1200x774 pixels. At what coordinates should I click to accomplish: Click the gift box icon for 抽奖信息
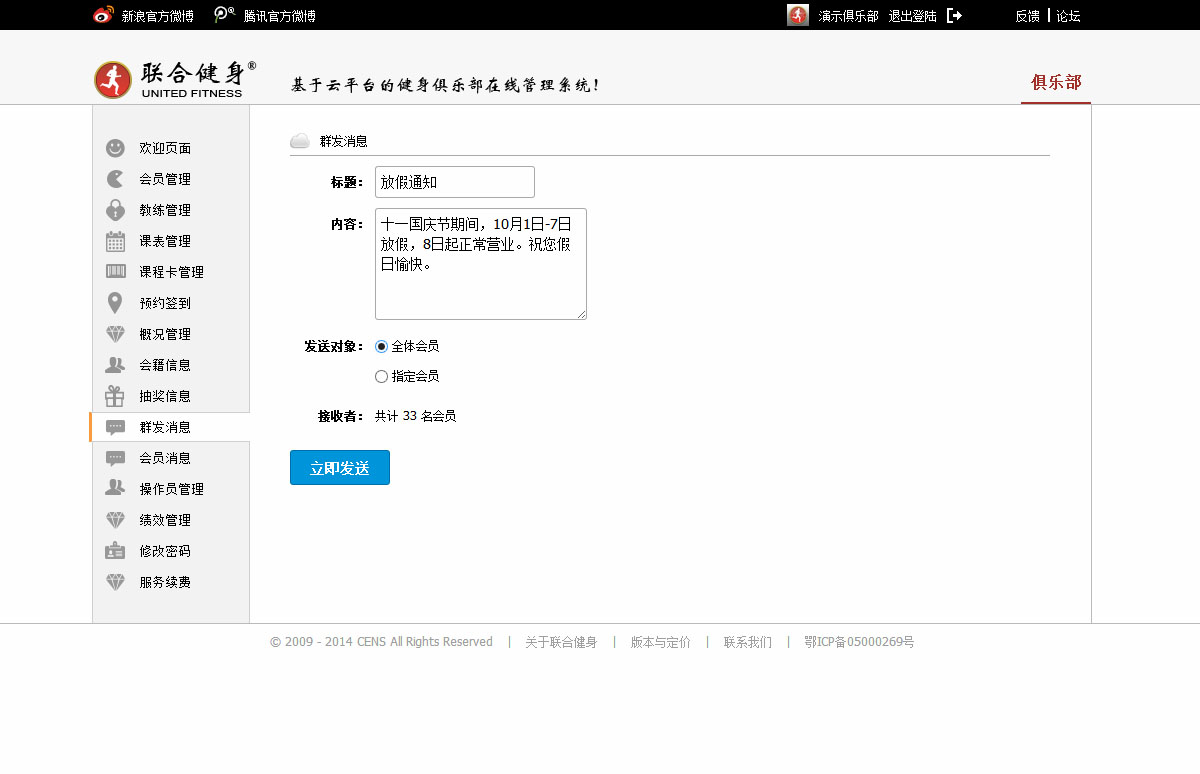tap(115, 396)
